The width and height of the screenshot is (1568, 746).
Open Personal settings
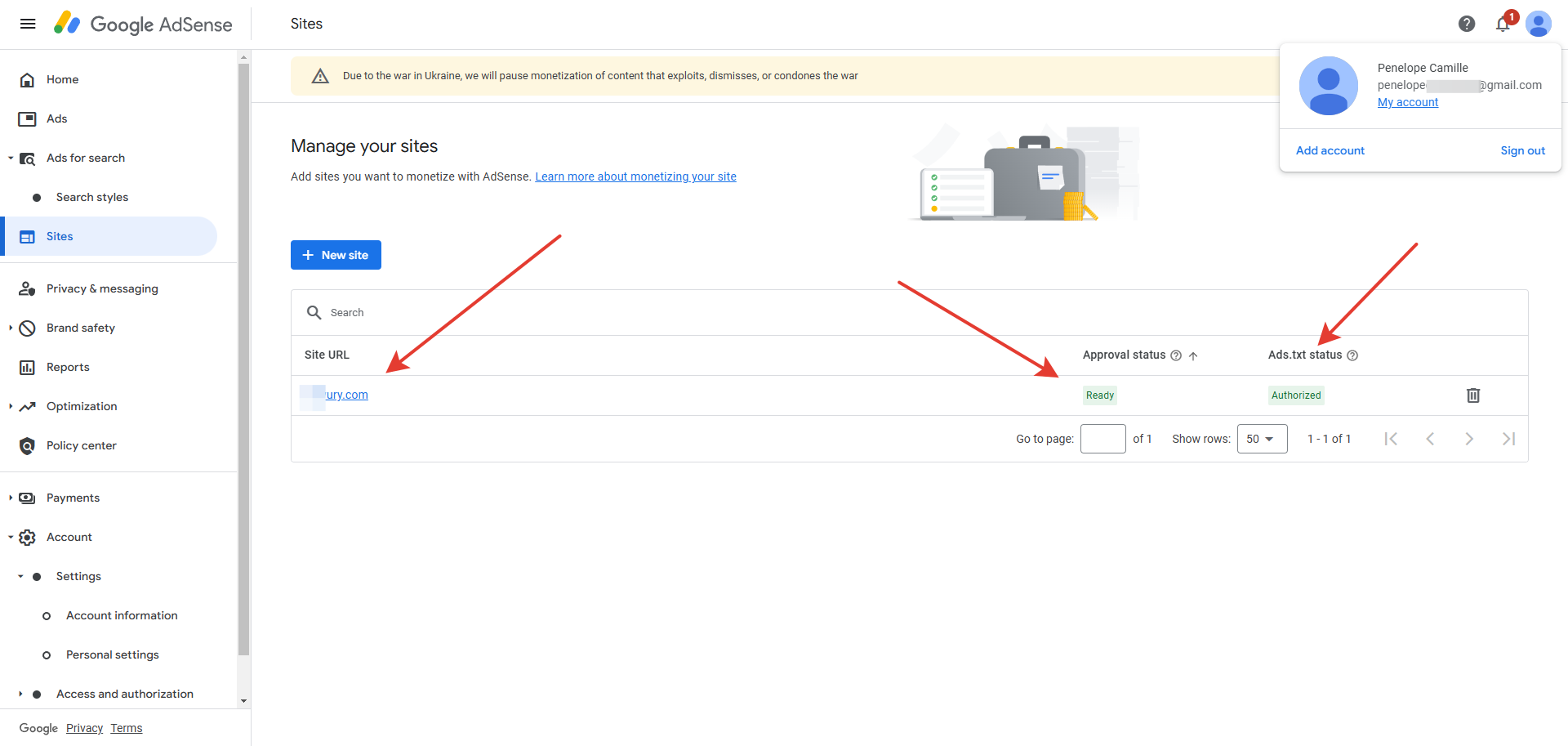[113, 654]
